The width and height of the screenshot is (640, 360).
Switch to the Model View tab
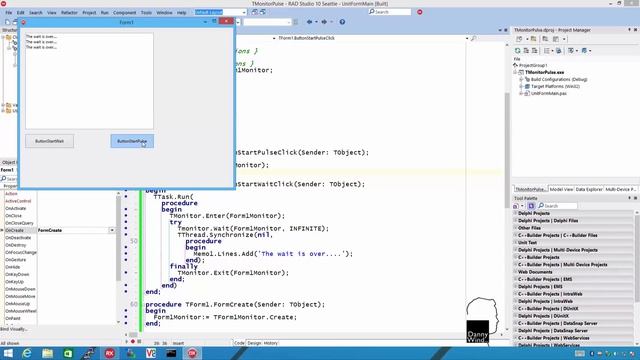tap(561, 189)
